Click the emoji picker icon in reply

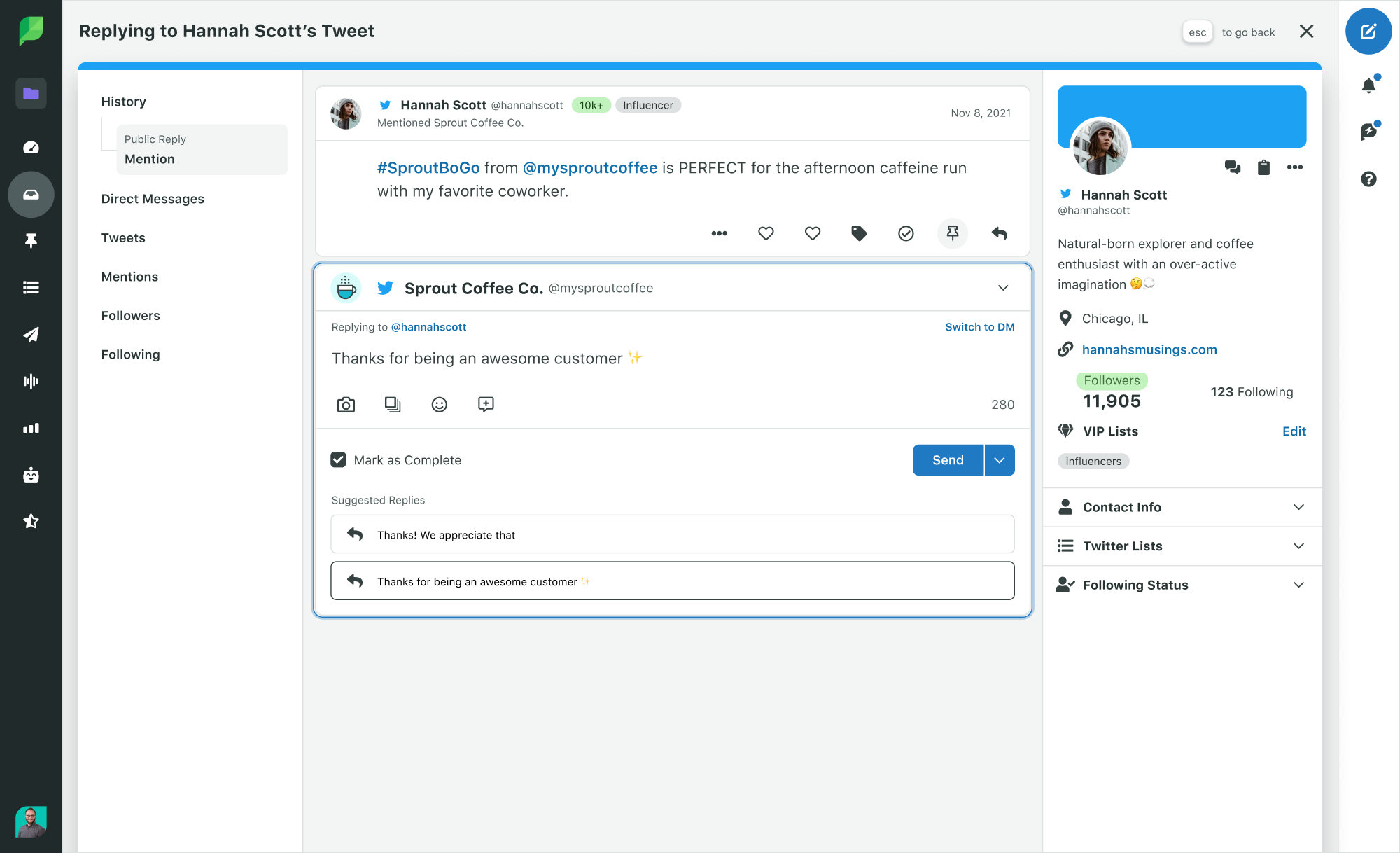pyautogui.click(x=439, y=404)
